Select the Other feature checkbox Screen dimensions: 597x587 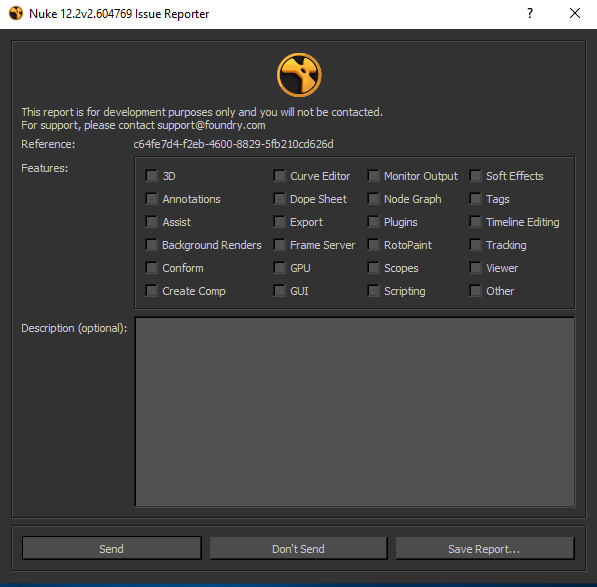pos(476,291)
